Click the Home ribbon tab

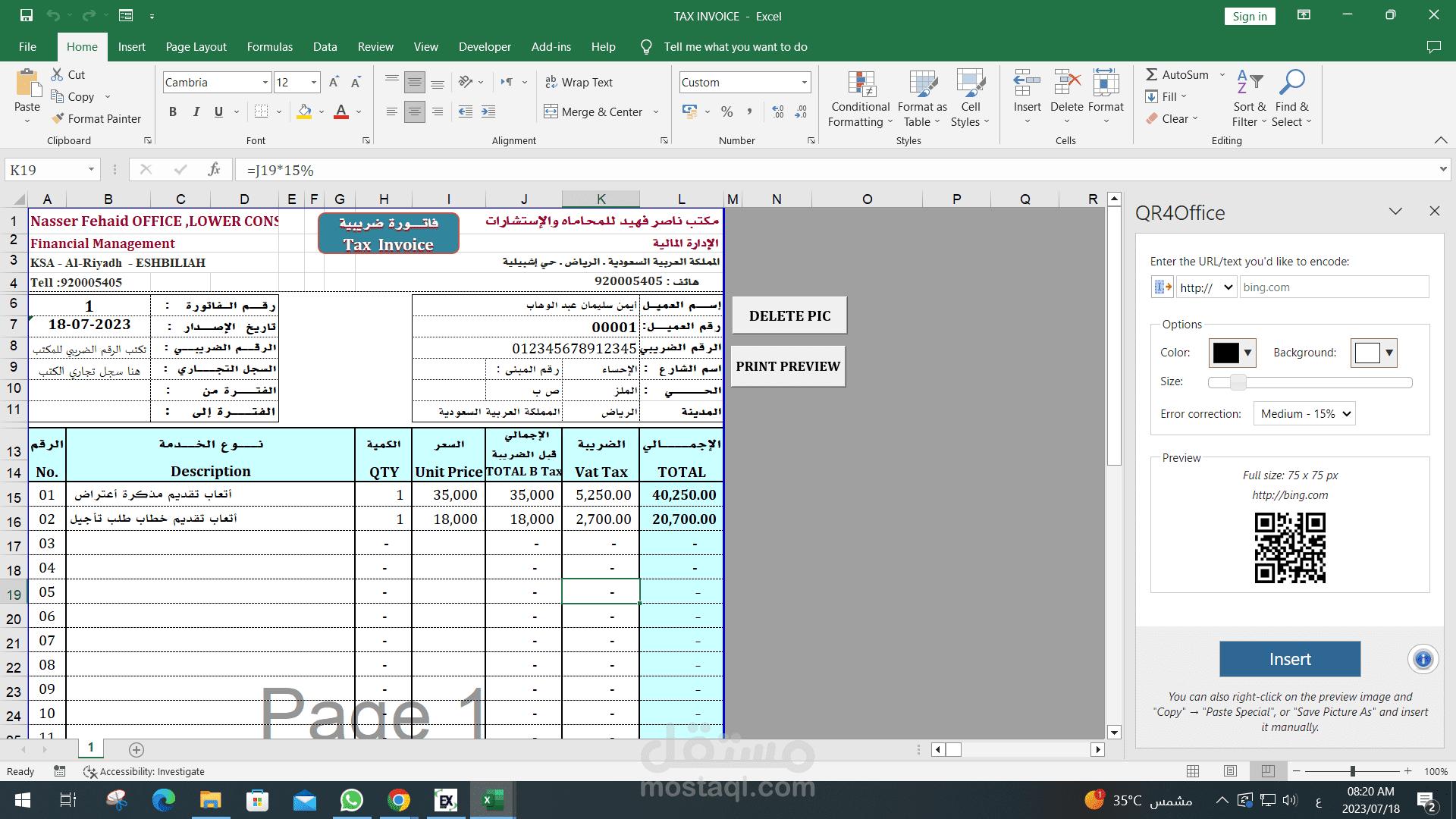[83, 46]
